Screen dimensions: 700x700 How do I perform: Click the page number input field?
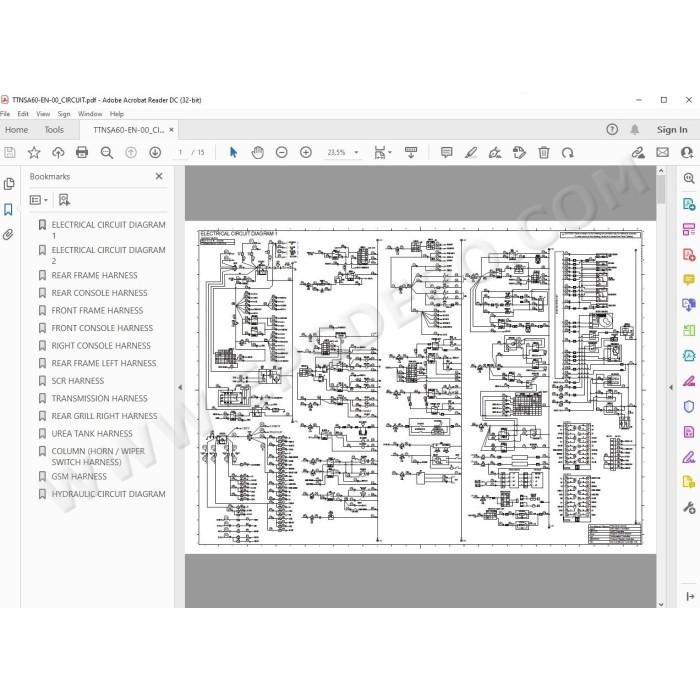pyautogui.click(x=180, y=152)
